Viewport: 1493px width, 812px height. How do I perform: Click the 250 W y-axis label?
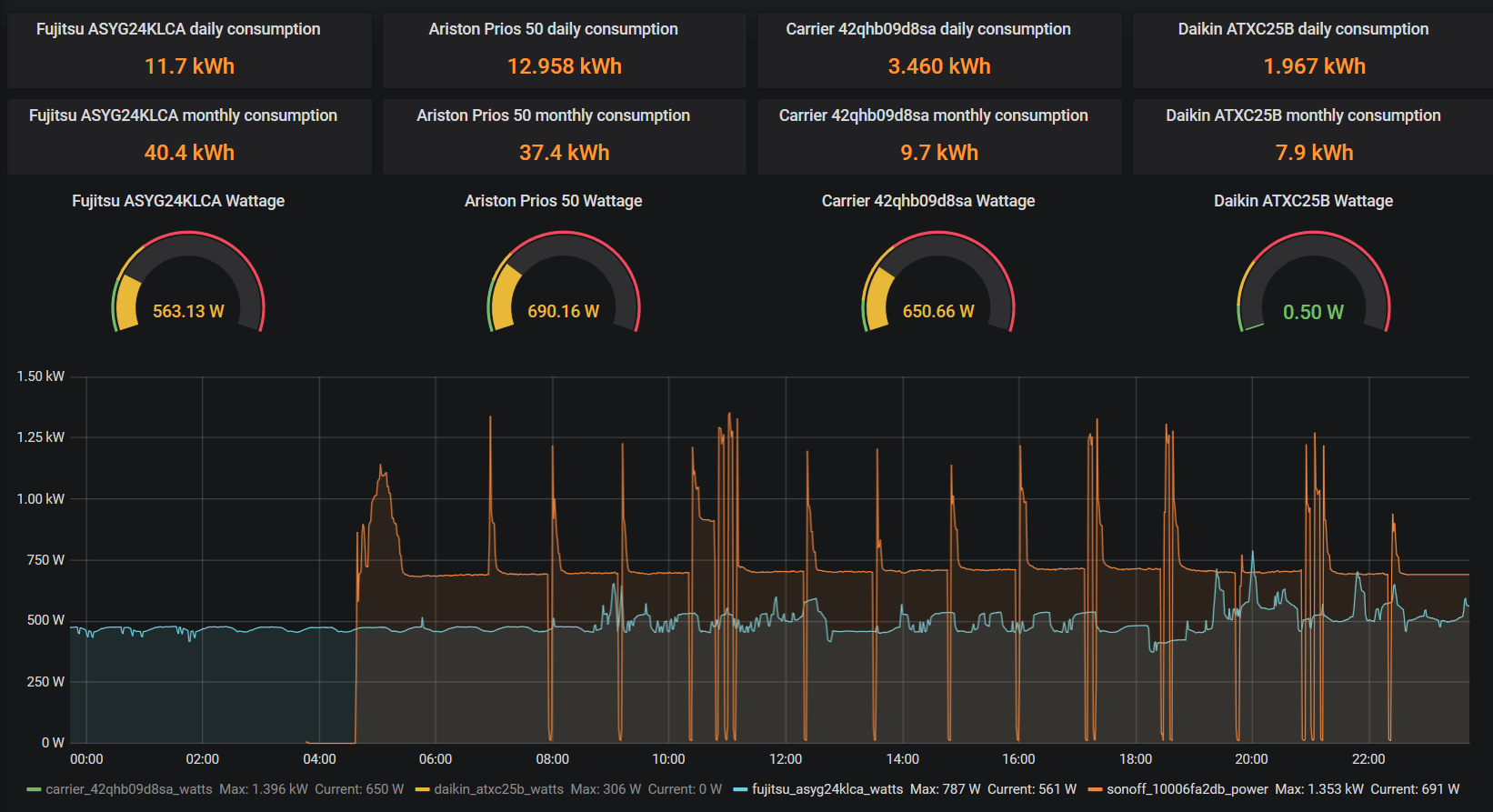(45, 682)
